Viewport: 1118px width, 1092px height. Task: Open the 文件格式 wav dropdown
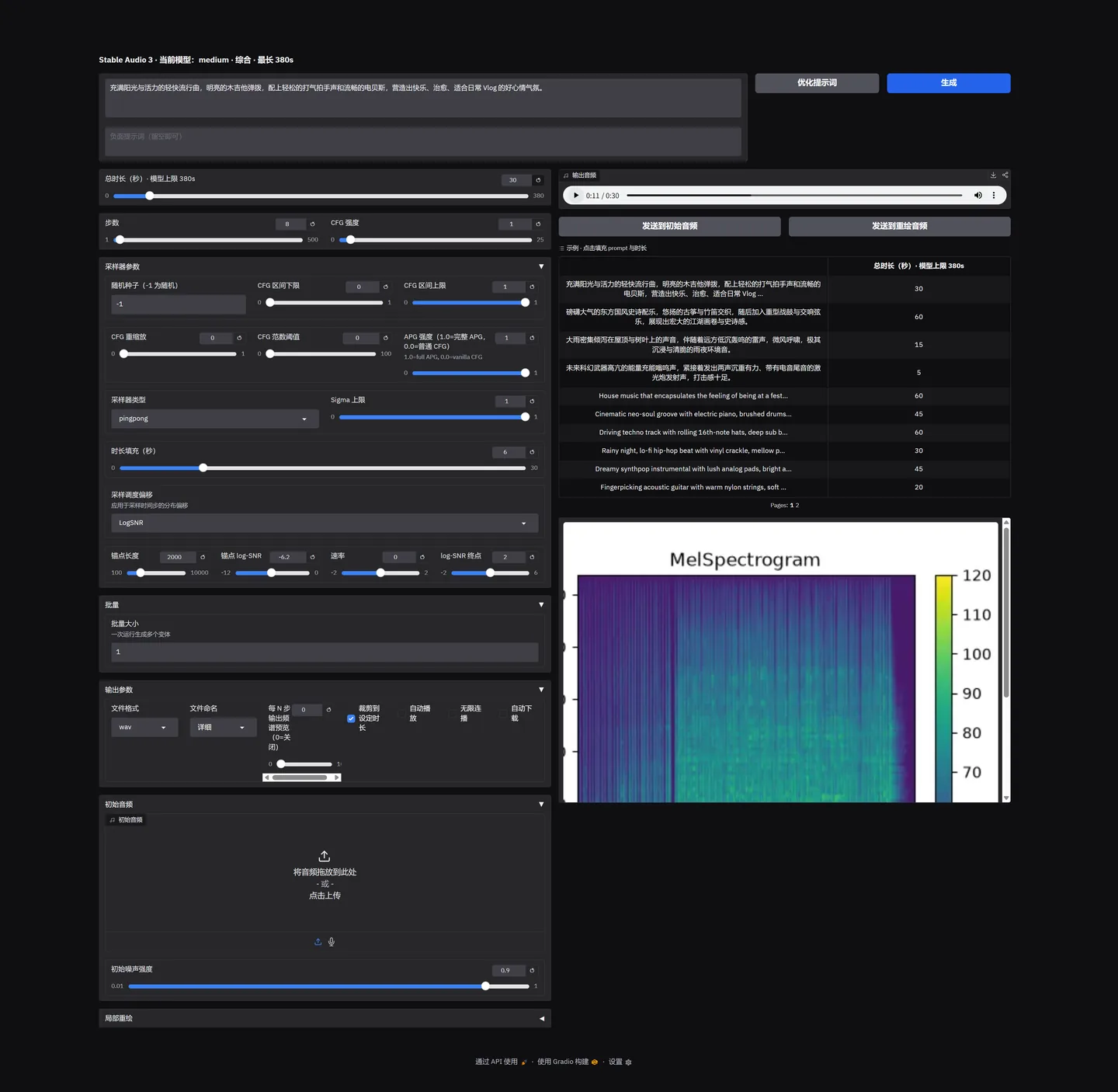click(x=144, y=728)
